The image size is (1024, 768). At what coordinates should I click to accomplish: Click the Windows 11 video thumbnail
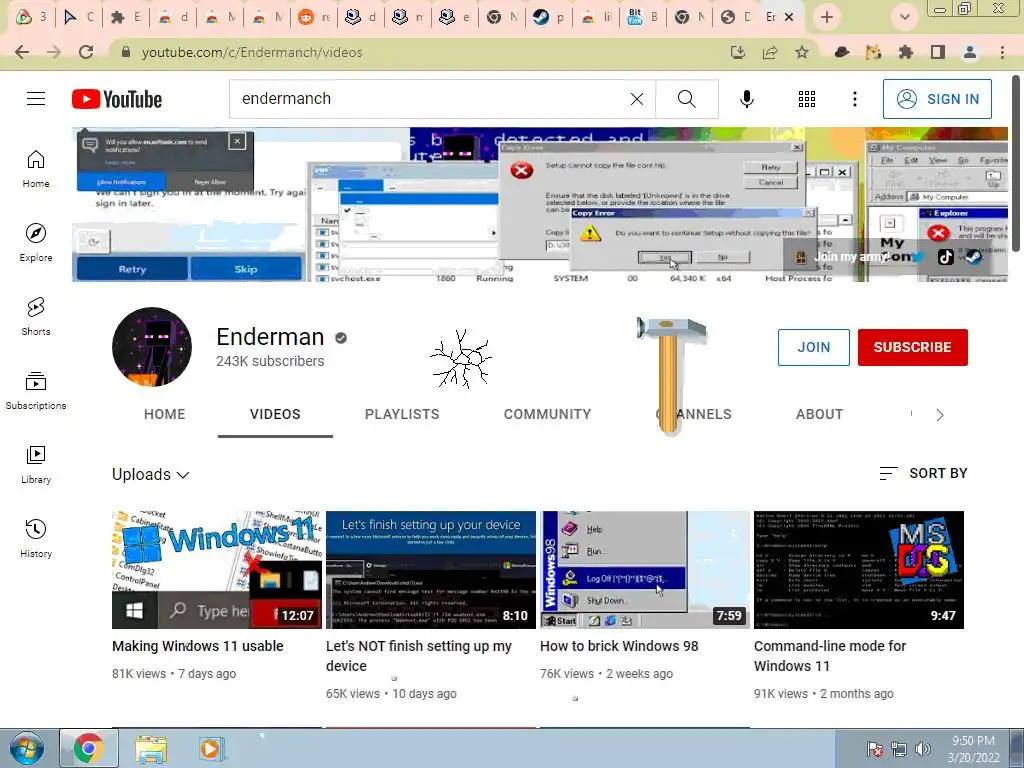(x=217, y=569)
